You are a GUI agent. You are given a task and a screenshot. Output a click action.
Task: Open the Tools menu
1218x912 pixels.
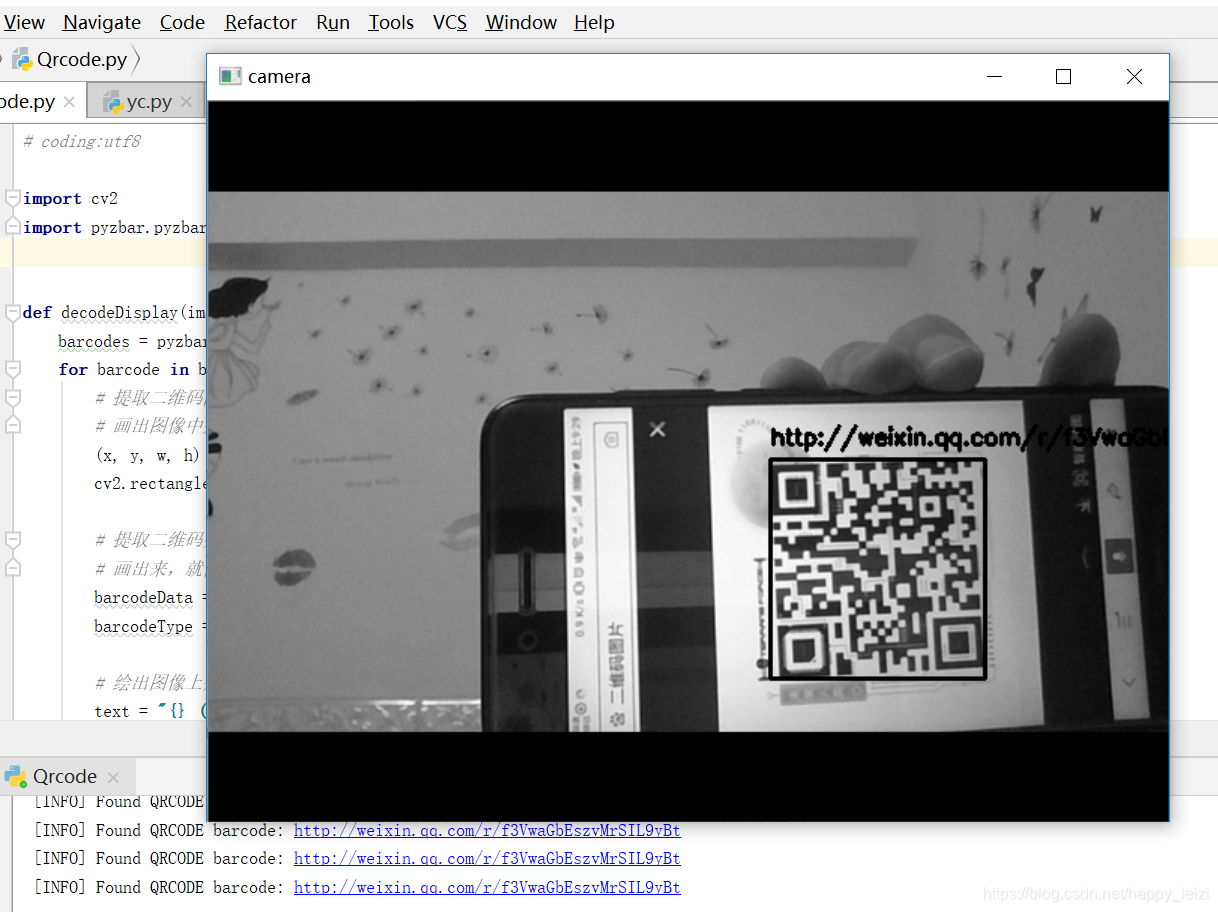pyautogui.click(x=390, y=22)
